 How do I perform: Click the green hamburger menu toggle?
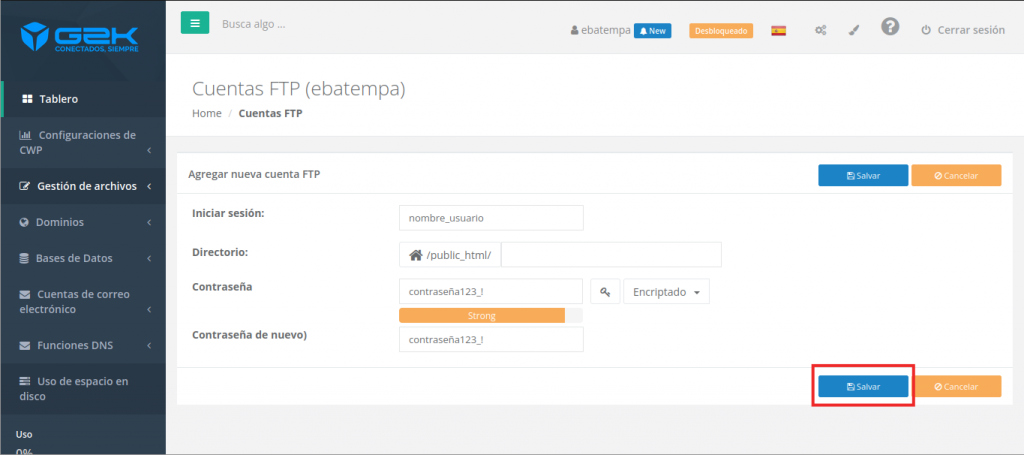coord(195,22)
